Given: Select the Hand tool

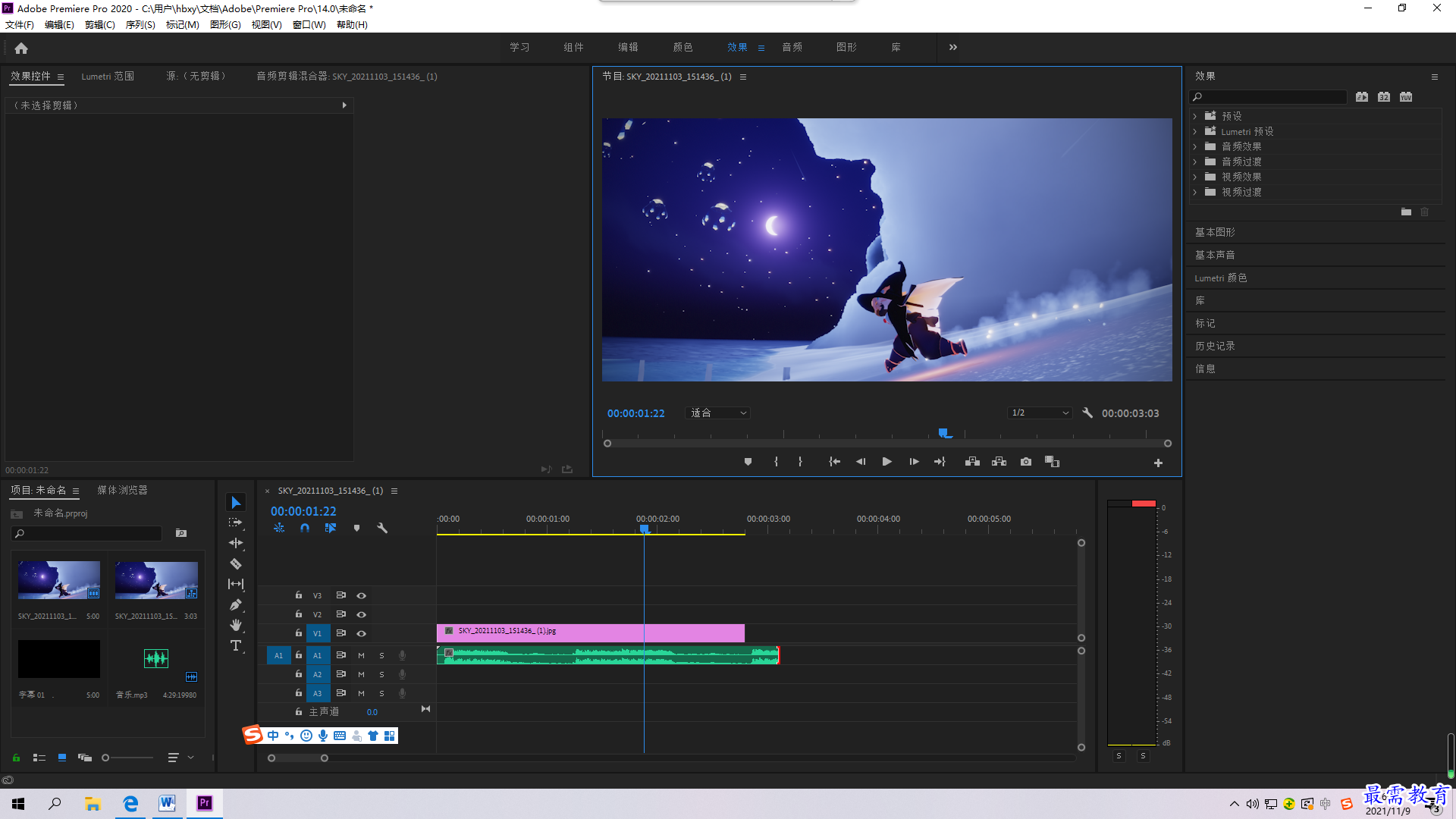Looking at the screenshot, I should pyautogui.click(x=236, y=625).
